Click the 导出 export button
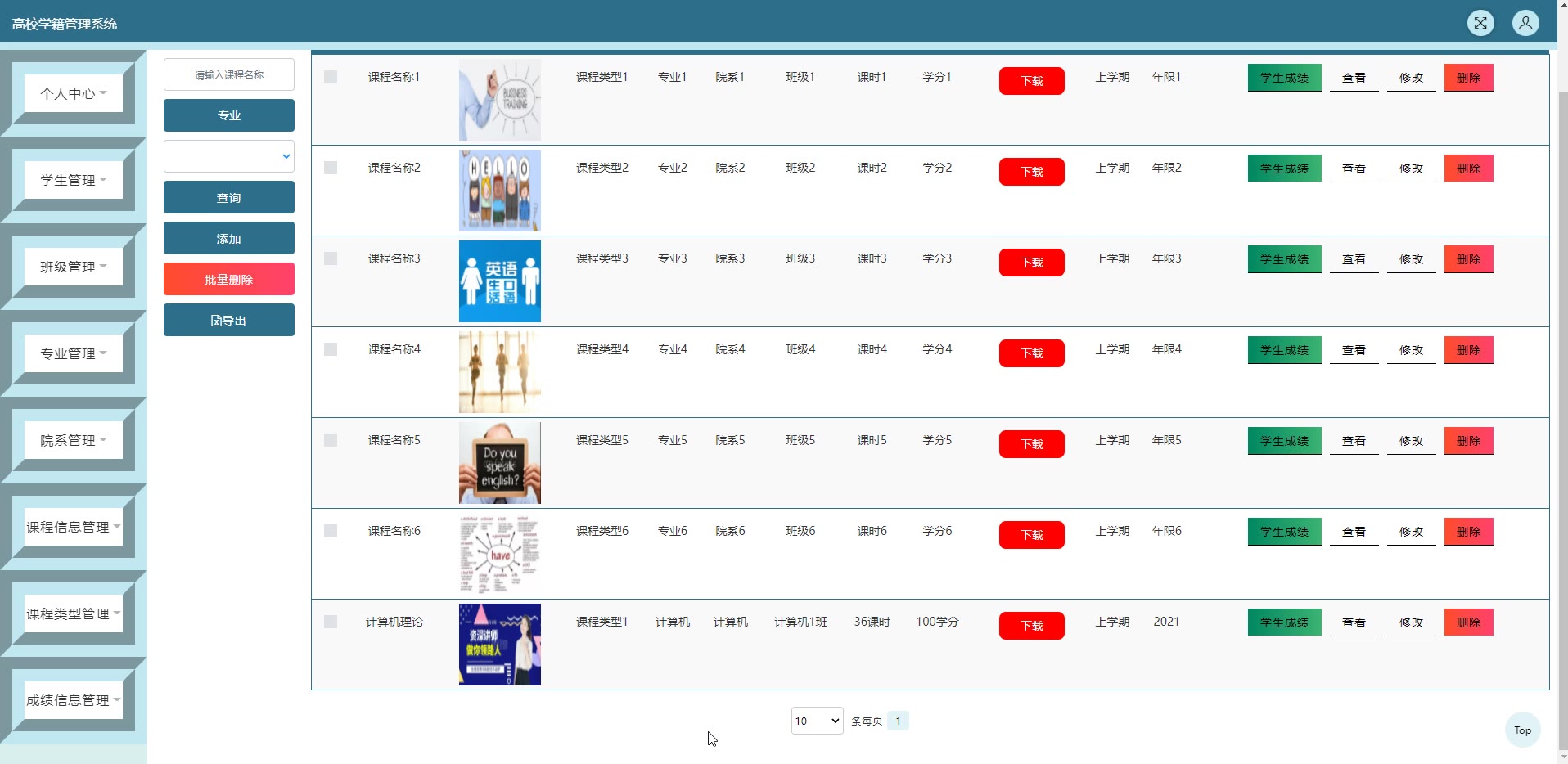The image size is (1568, 764). (x=229, y=320)
